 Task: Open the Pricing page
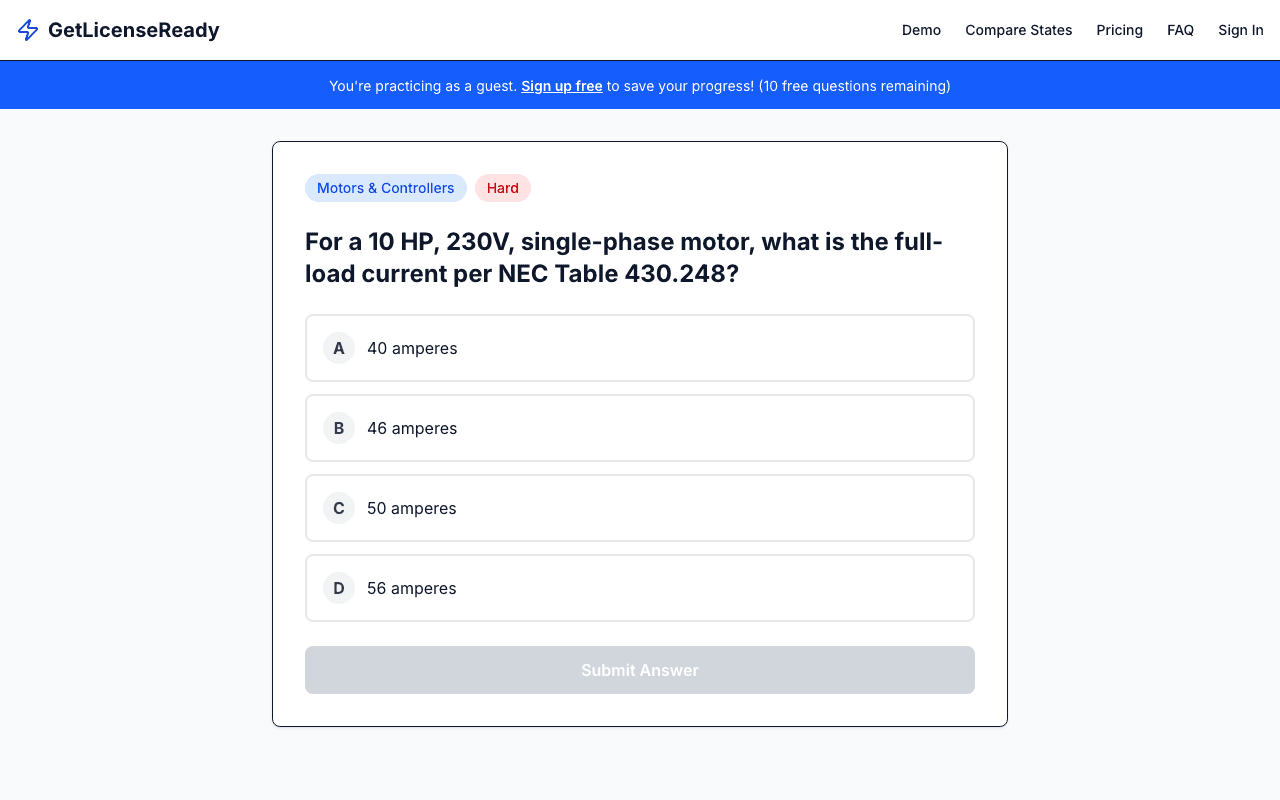(1119, 30)
